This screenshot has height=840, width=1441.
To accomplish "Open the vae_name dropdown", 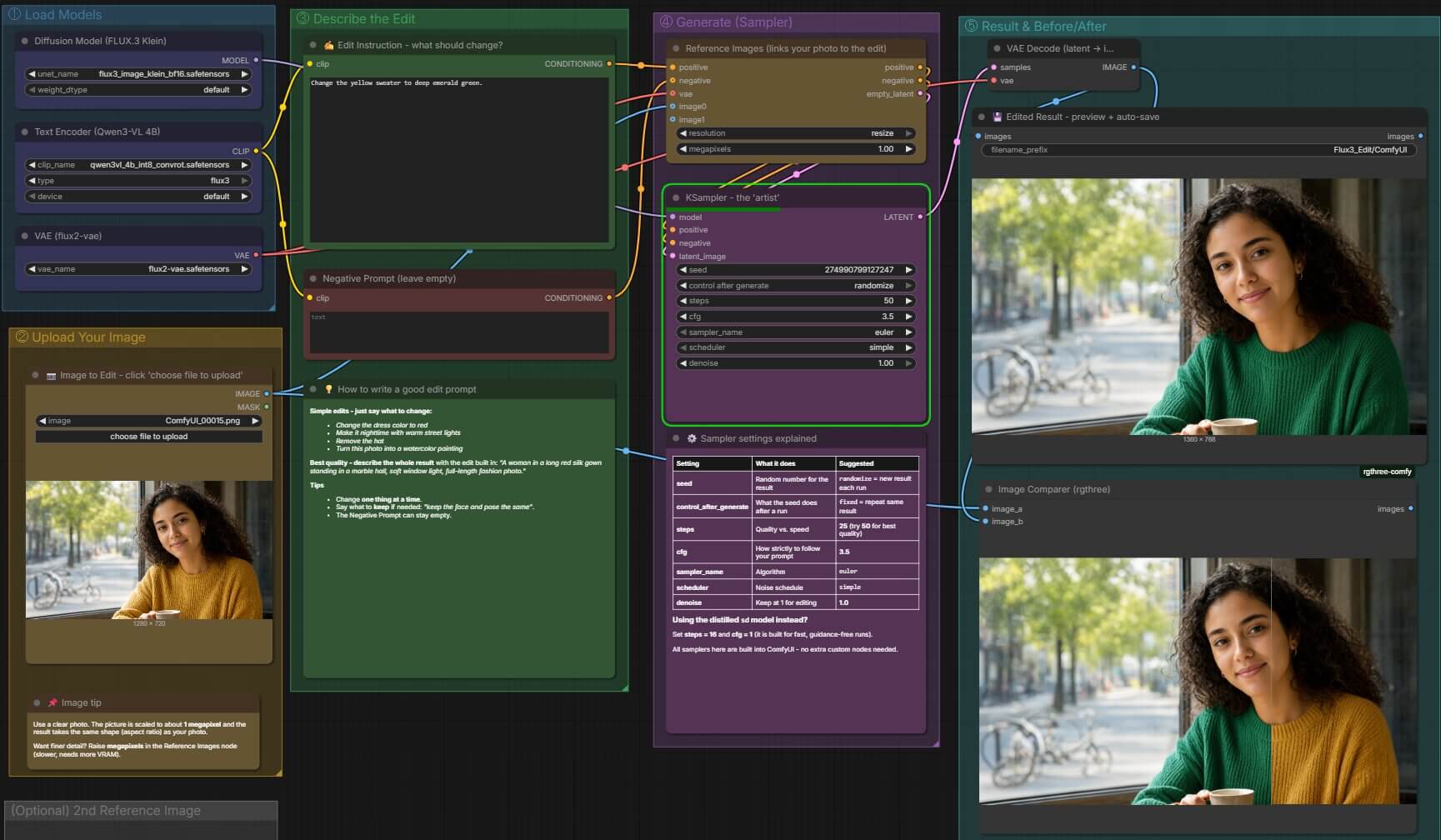I will [x=138, y=269].
